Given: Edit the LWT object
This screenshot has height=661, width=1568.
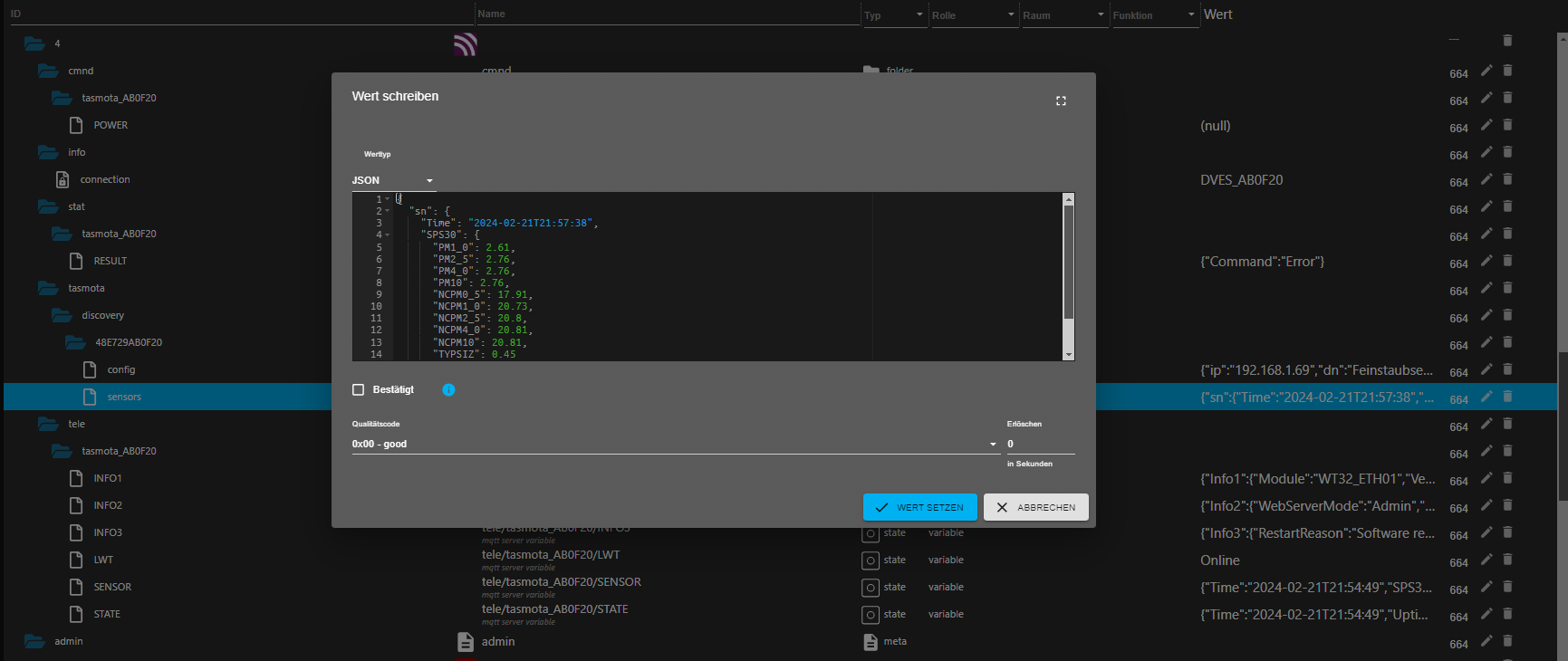Looking at the screenshot, I should 1486,560.
